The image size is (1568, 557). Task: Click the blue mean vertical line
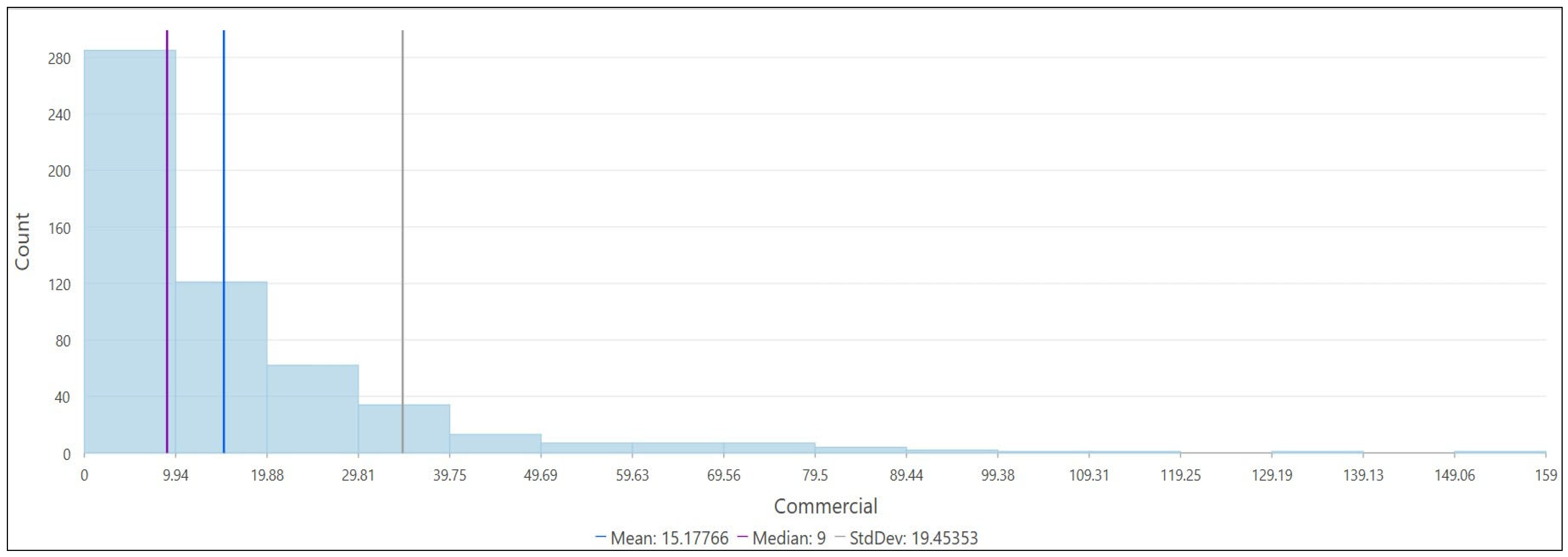click(224, 152)
